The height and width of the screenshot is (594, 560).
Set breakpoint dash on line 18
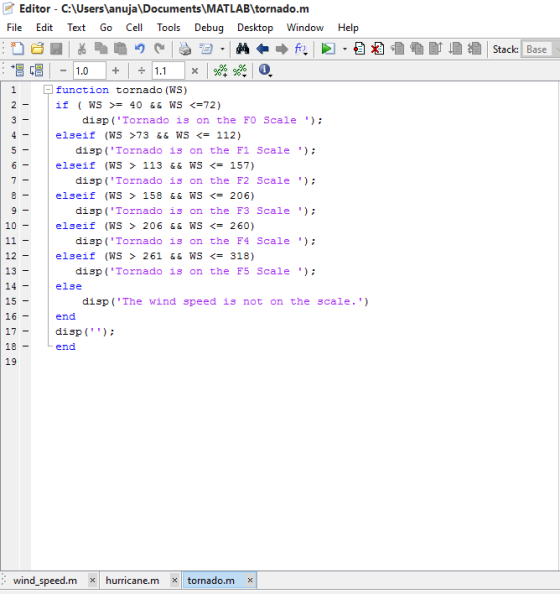click(x=25, y=346)
